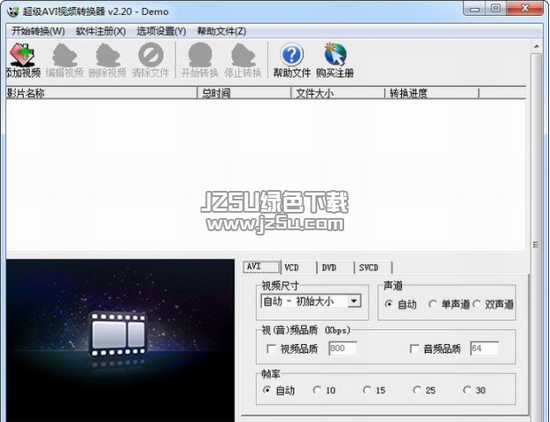The height and width of the screenshot is (422, 550).
Task: Select frame rate 10 radio button
Action: coord(317,390)
